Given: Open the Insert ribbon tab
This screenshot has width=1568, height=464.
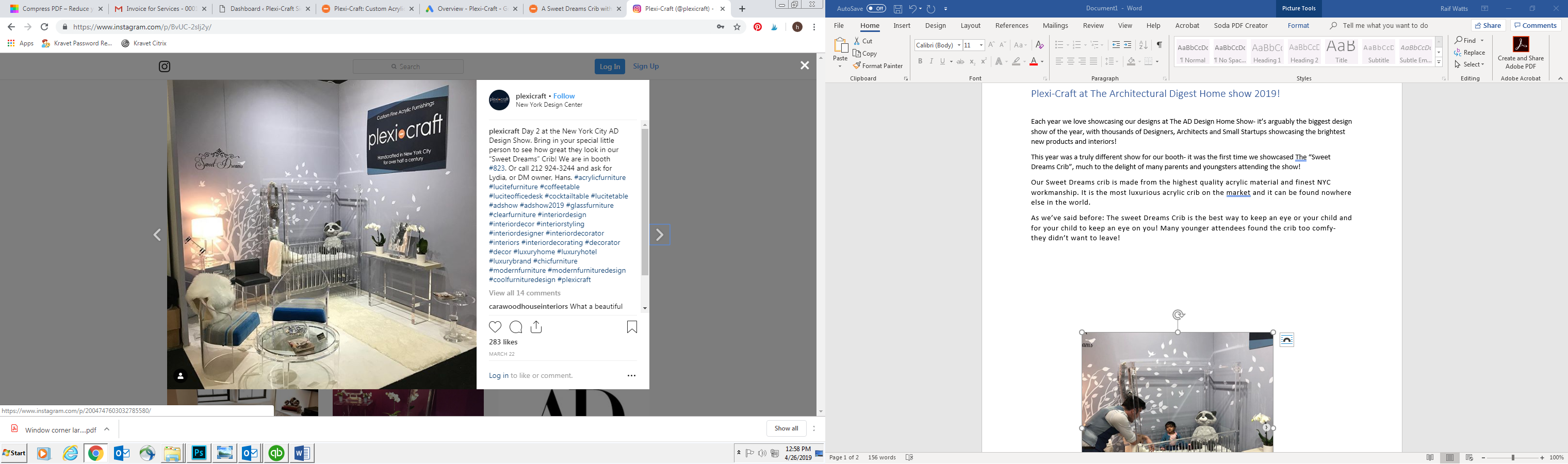Looking at the screenshot, I should (x=902, y=26).
